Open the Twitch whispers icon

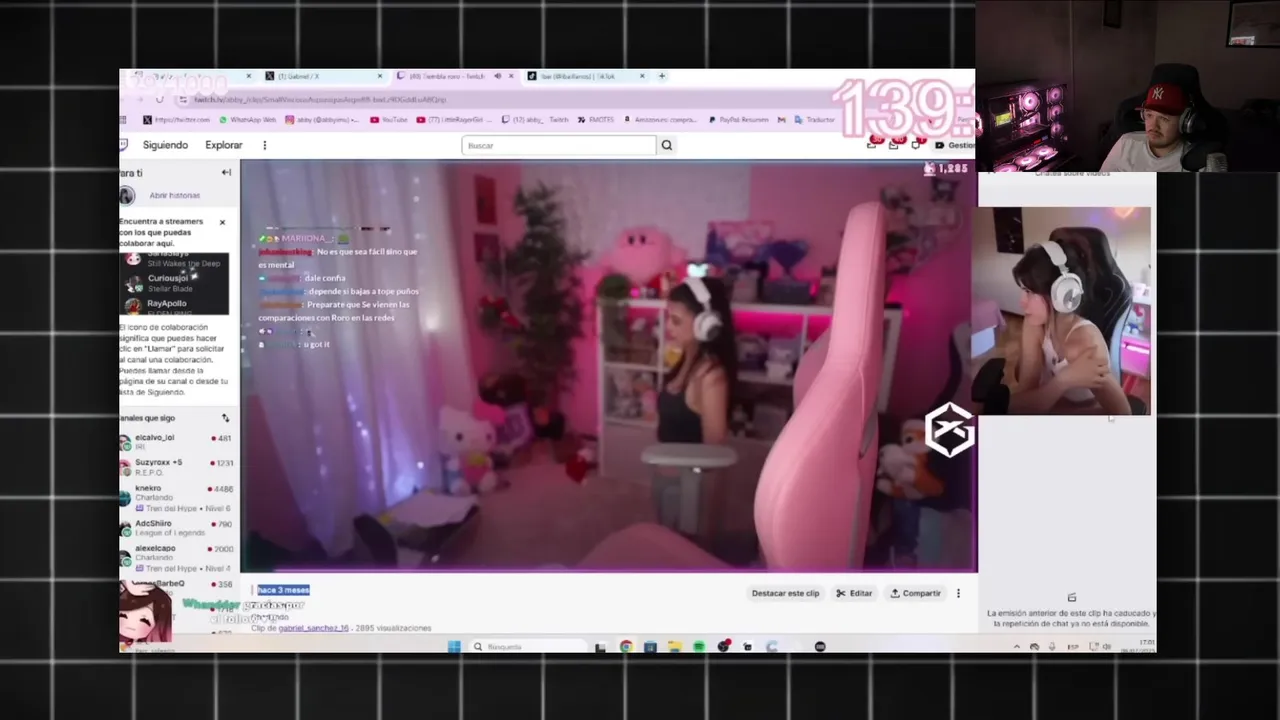[916, 145]
